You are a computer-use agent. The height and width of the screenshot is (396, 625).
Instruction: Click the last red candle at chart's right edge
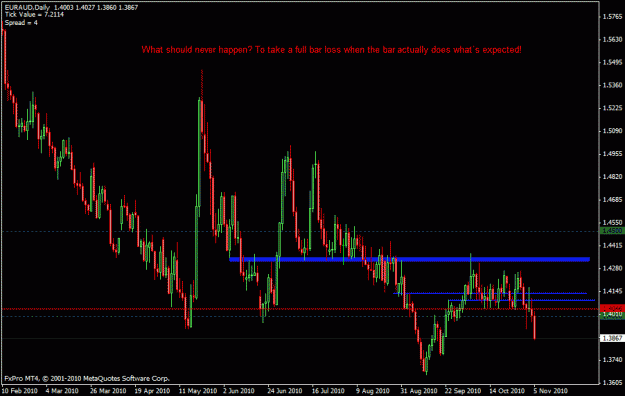535,327
